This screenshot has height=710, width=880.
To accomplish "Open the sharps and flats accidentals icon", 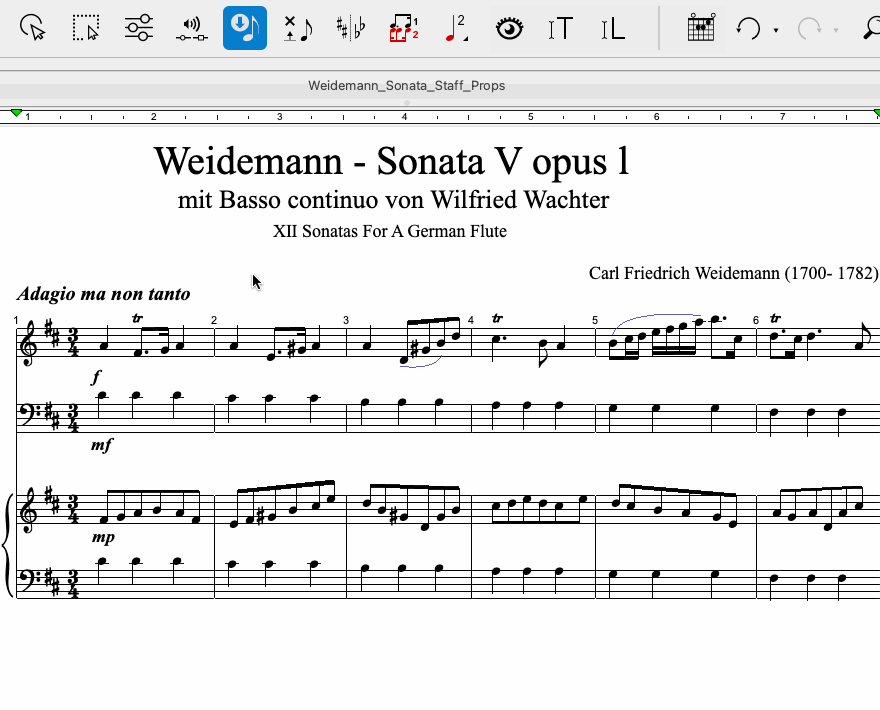I will coord(351,28).
